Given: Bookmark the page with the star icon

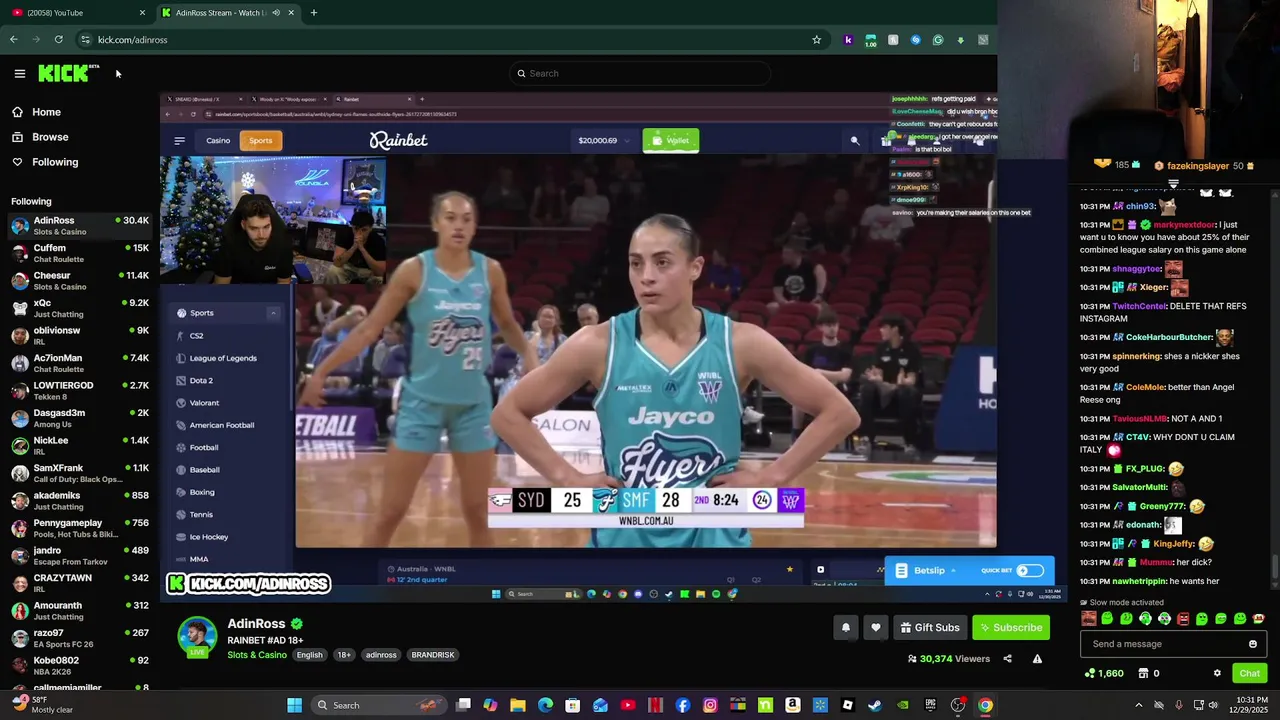Looking at the screenshot, I should pyautogui.click(x=817, y=40).
